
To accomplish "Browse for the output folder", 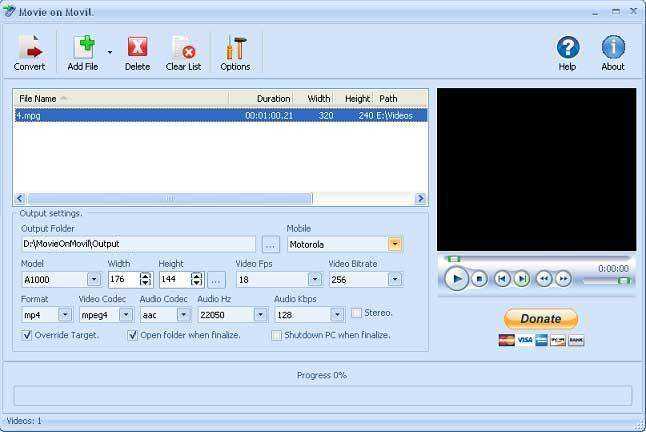I will tap(270, 245).
